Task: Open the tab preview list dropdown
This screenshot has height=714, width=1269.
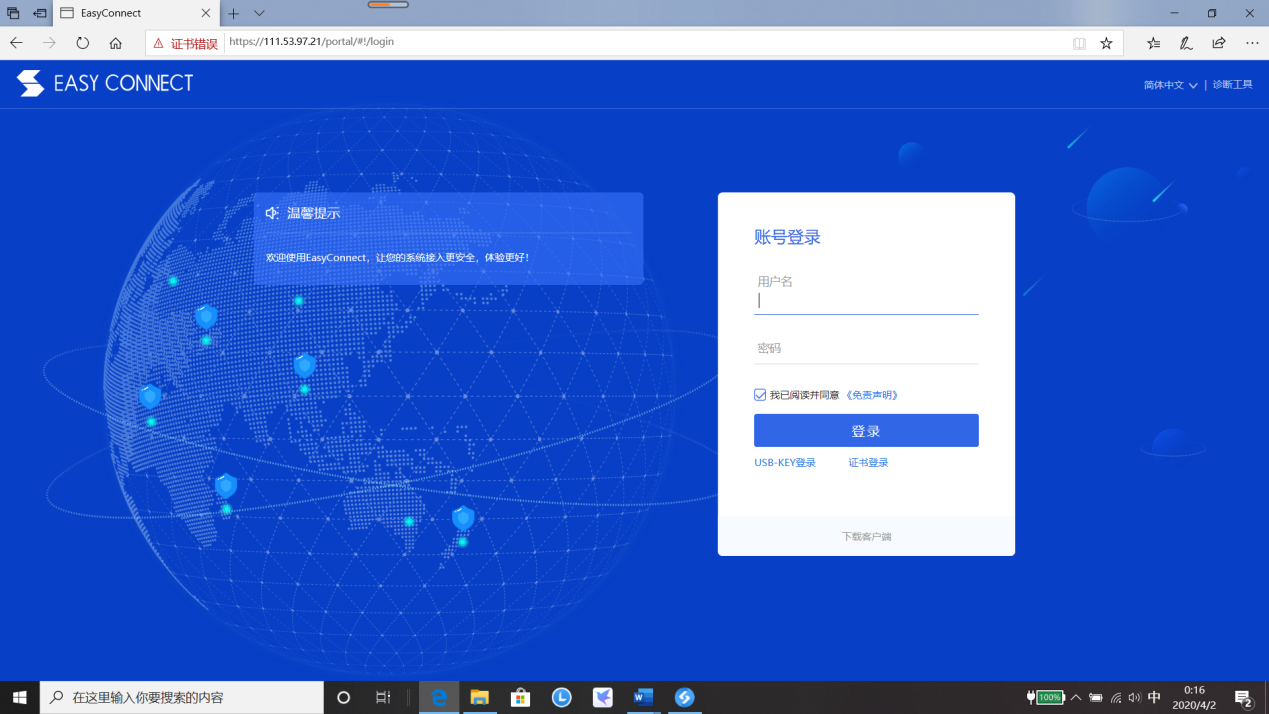Action: coord(260,13)
